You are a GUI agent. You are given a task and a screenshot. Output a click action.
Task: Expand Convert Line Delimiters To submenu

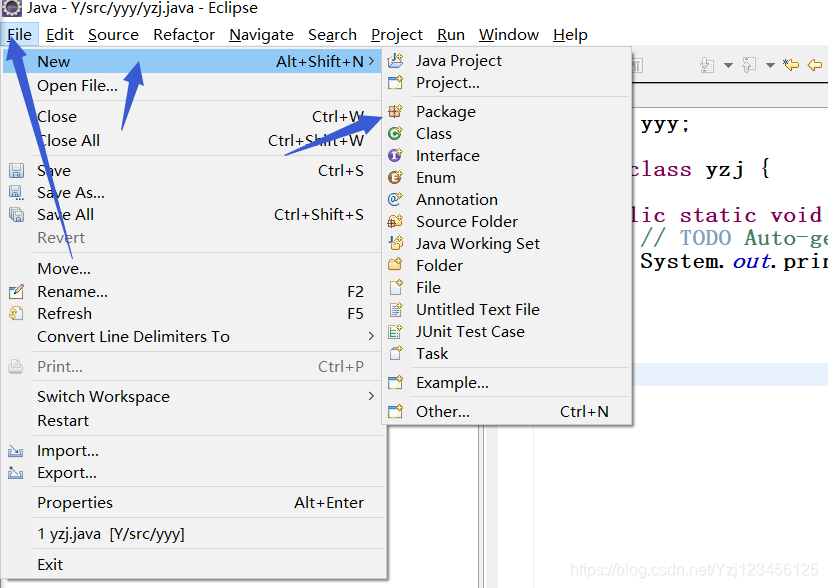coord(372,336)
